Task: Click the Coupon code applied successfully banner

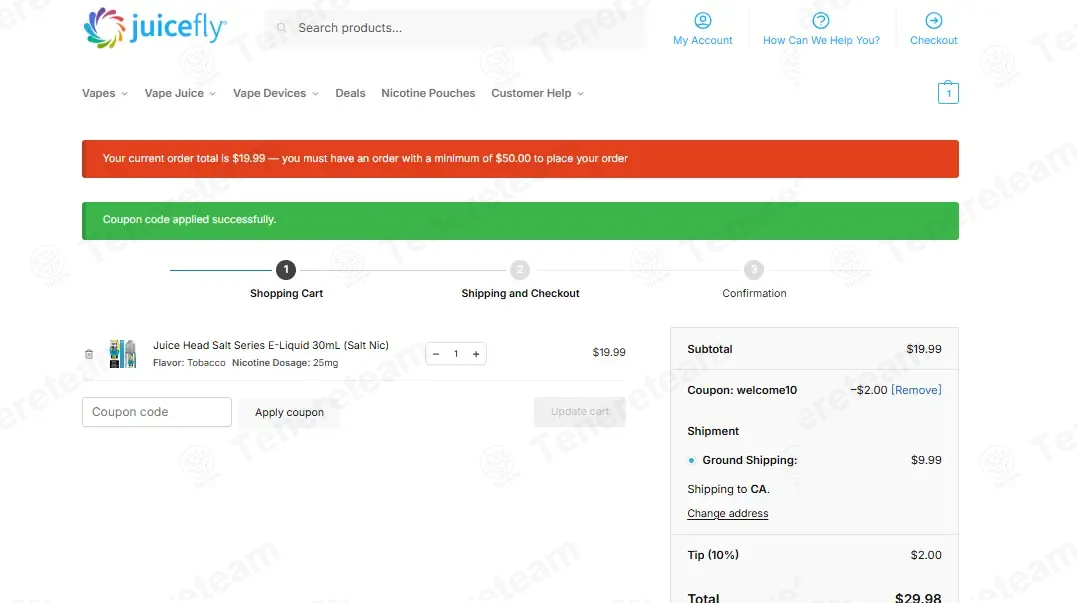Action: tap(520, 220)
